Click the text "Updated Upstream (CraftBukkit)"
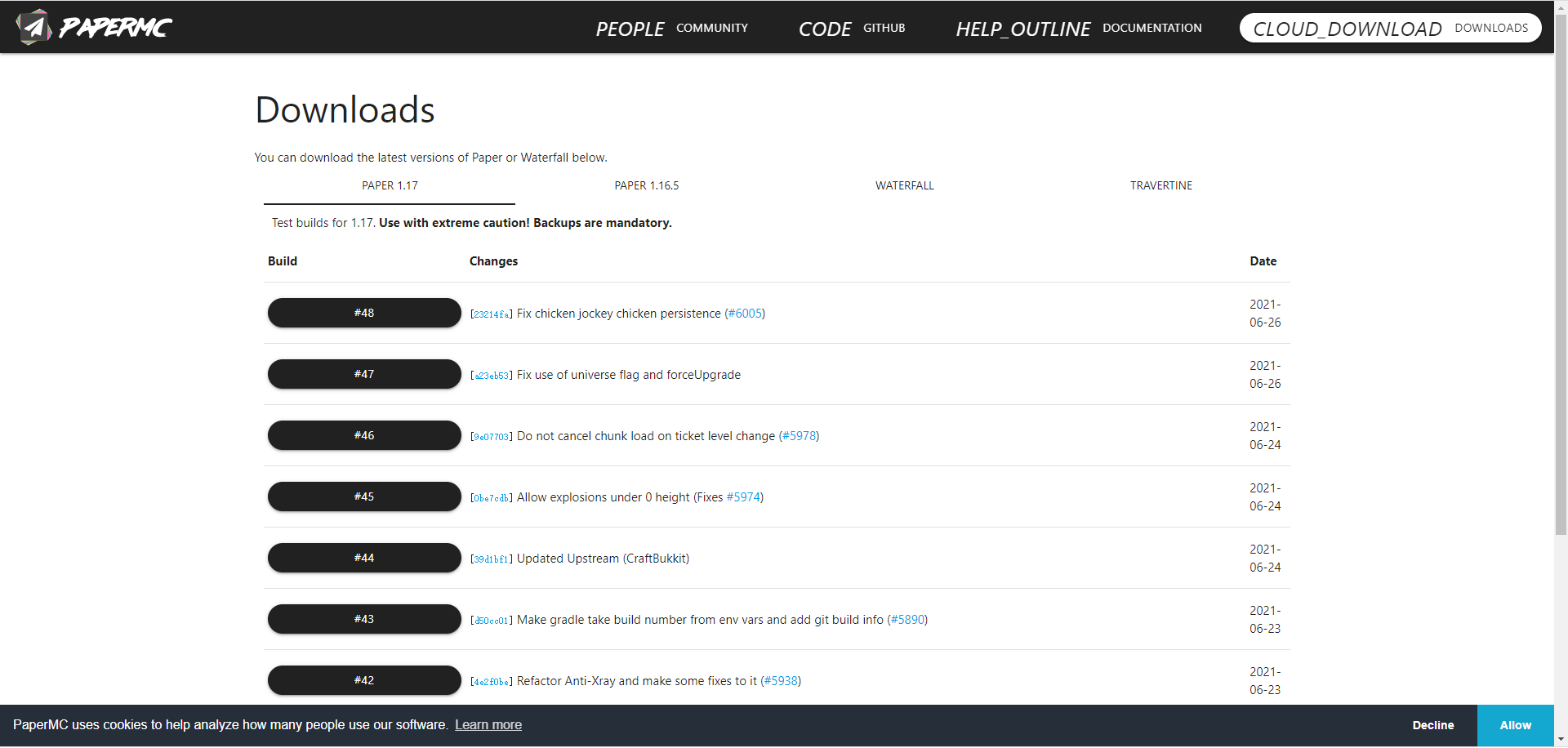This screenshot has width=1568, height=748. pos(603,559)
